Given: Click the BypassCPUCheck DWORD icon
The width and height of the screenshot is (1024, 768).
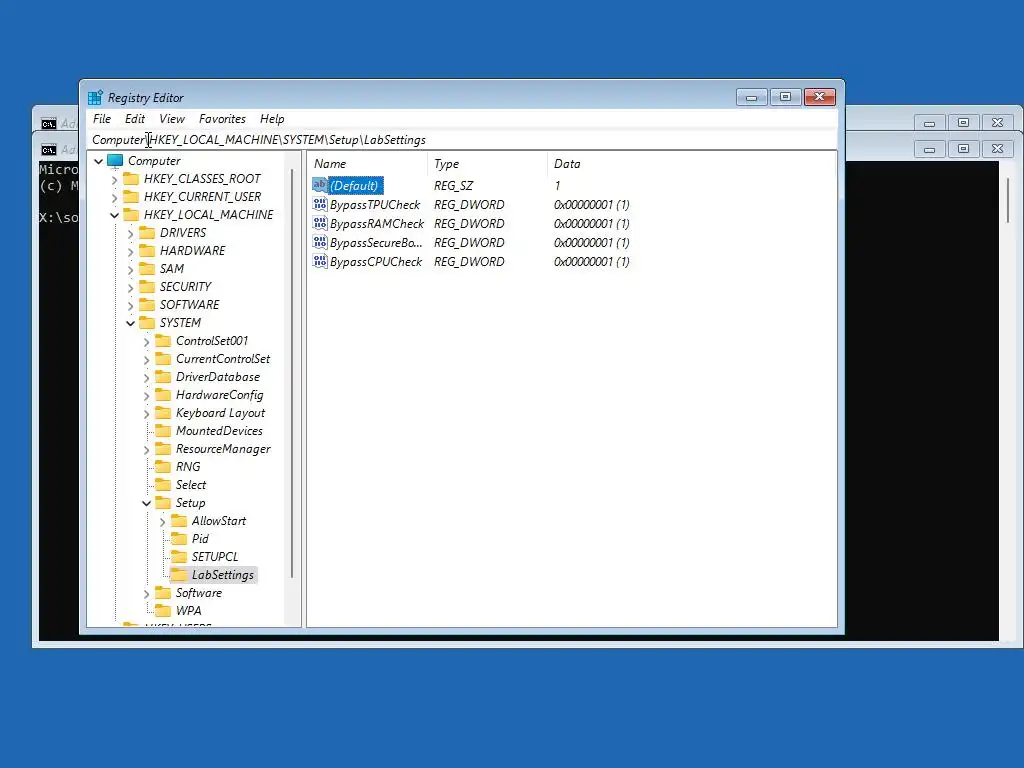Looking at the screenshot, I should [x=319, y=261].
